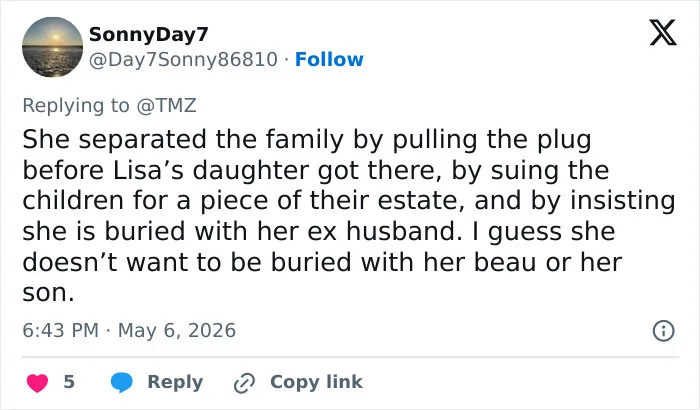Click the word 'son.' ending the tweet
Screen dimensions: 700x410
(x=48, y=293)
